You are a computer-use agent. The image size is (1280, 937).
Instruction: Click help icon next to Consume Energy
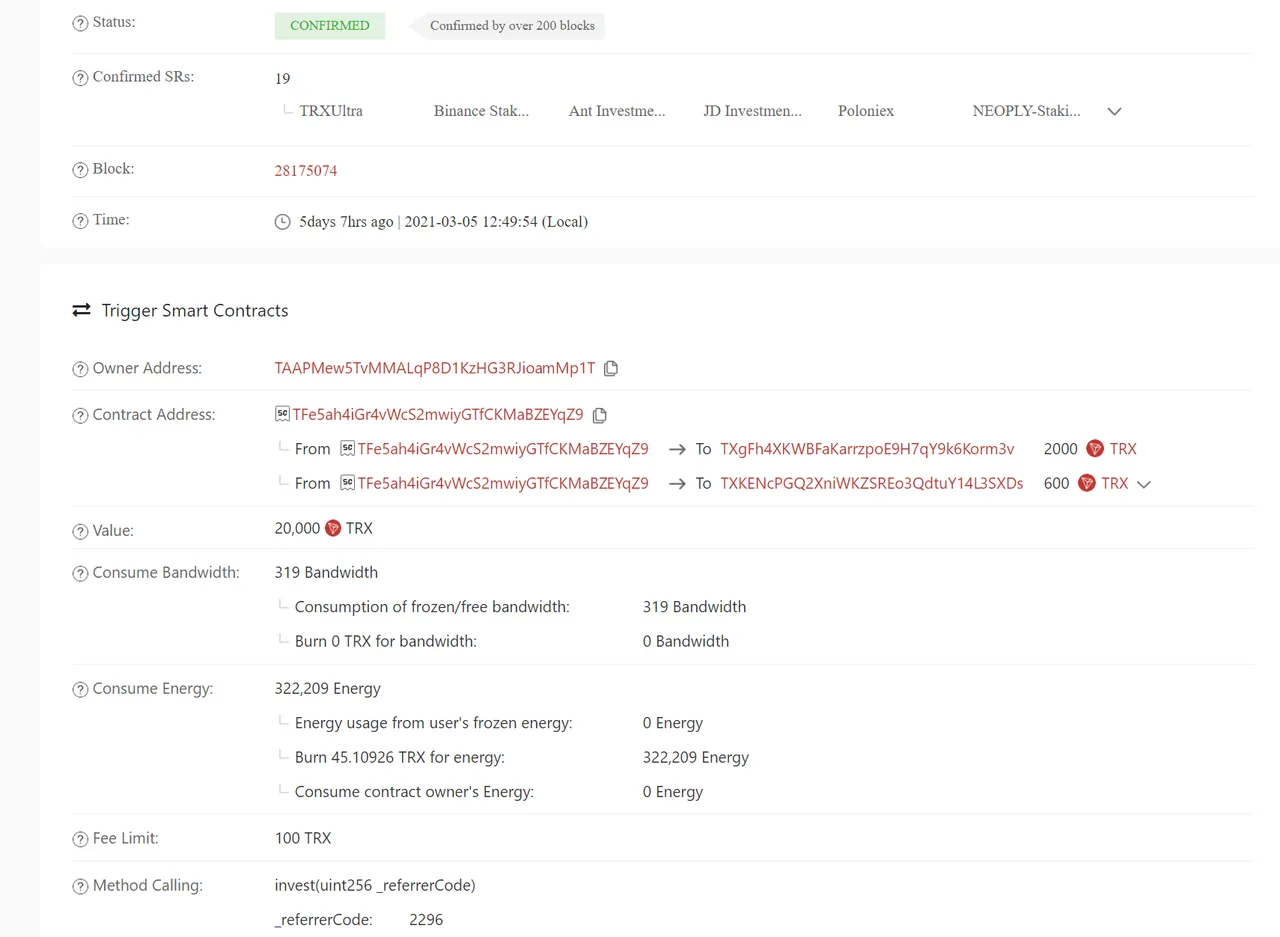tap(80, 690)
